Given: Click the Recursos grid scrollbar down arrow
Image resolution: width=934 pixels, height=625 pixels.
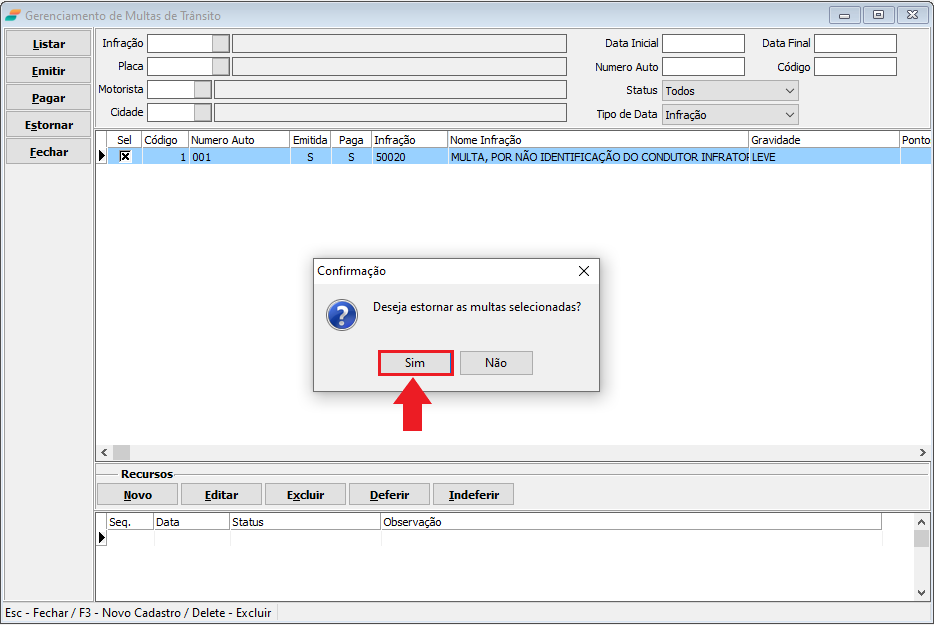Looking at the screenshot, I should (922, 592).
